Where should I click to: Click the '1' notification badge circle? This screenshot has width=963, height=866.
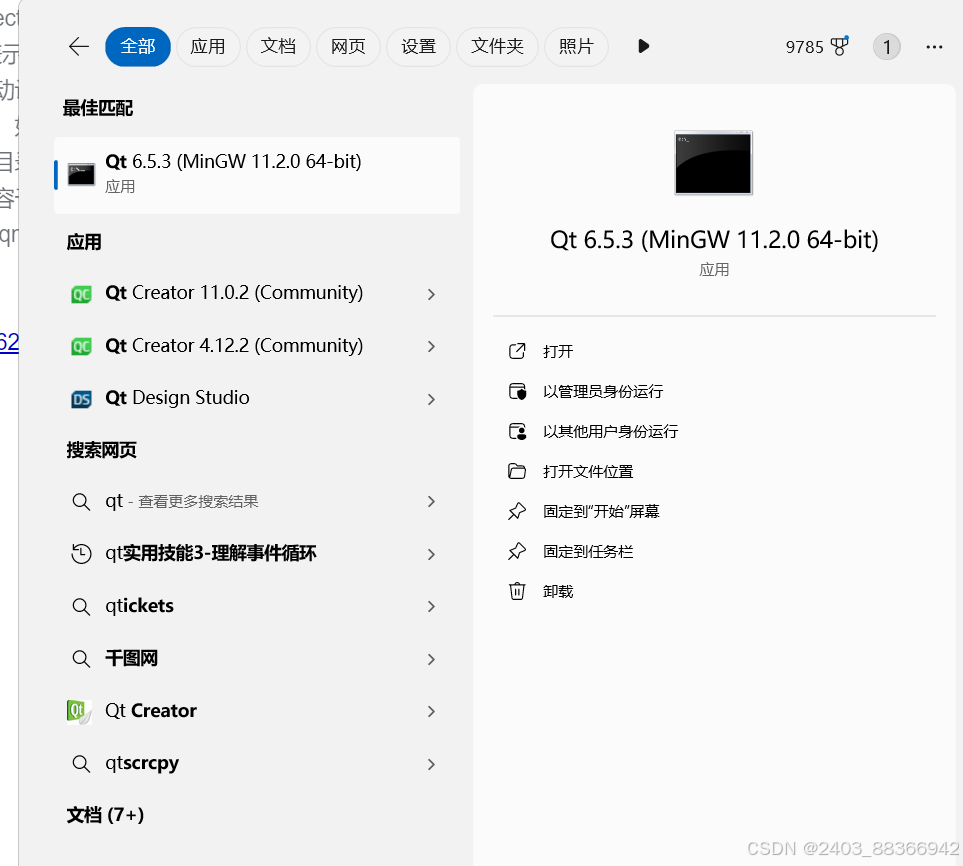click(887, 46)
